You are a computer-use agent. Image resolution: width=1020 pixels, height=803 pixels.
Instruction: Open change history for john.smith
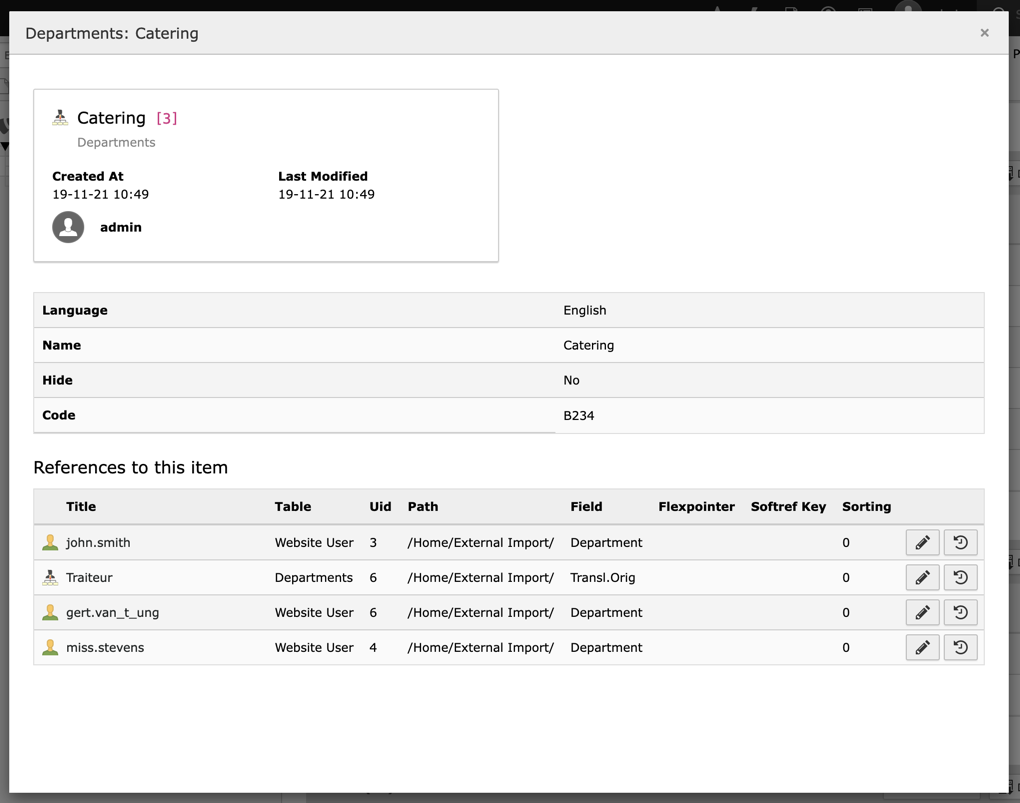[960, 542]
